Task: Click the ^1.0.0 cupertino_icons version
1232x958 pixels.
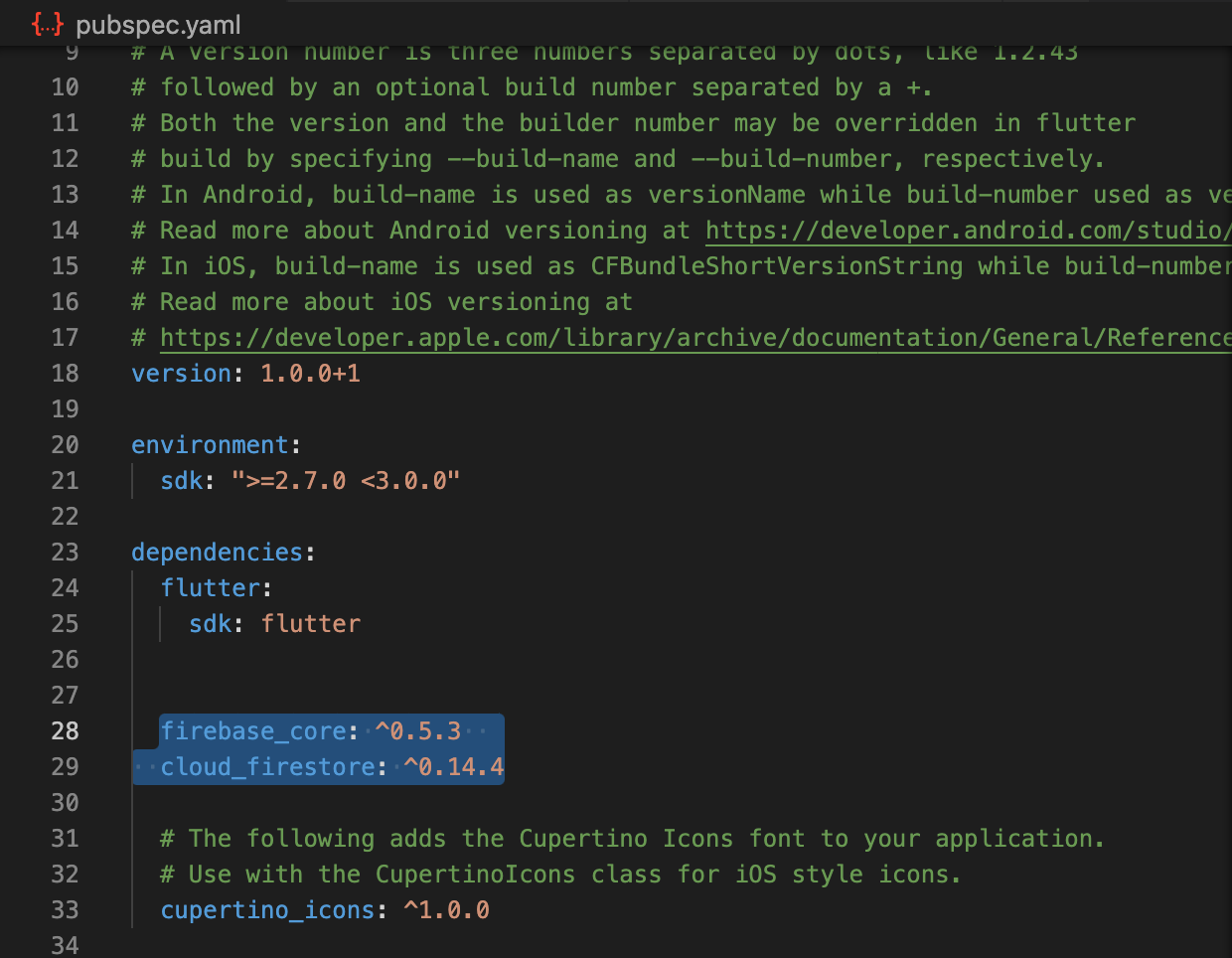Action: [446, 910]
